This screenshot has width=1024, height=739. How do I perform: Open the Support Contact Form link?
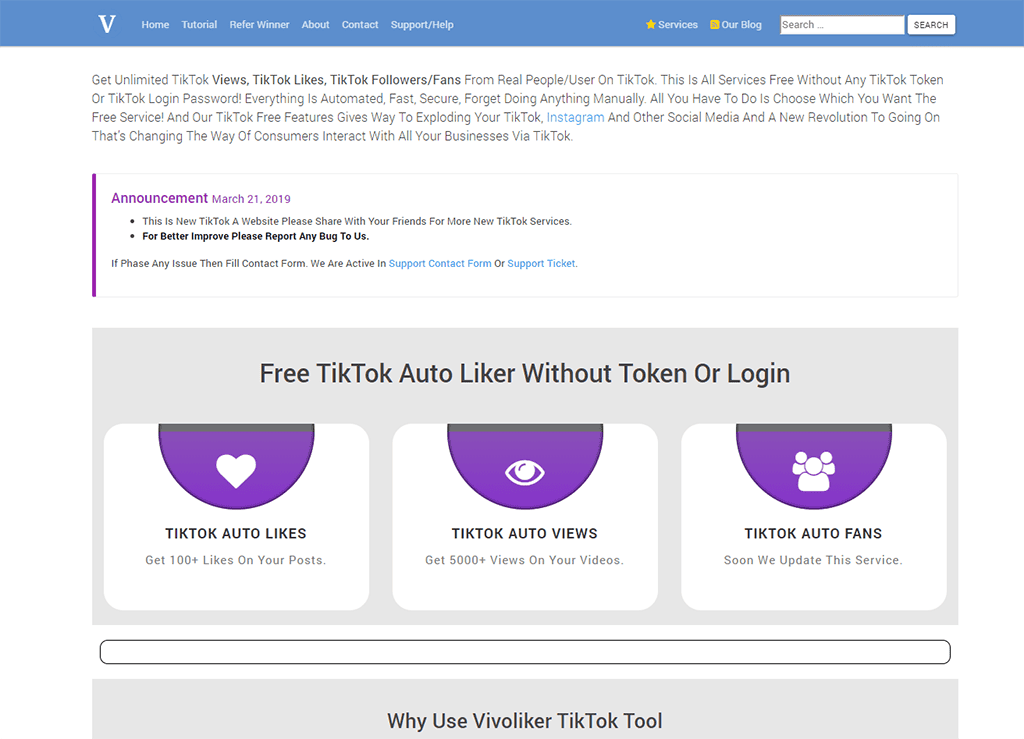tap(440, 264)
